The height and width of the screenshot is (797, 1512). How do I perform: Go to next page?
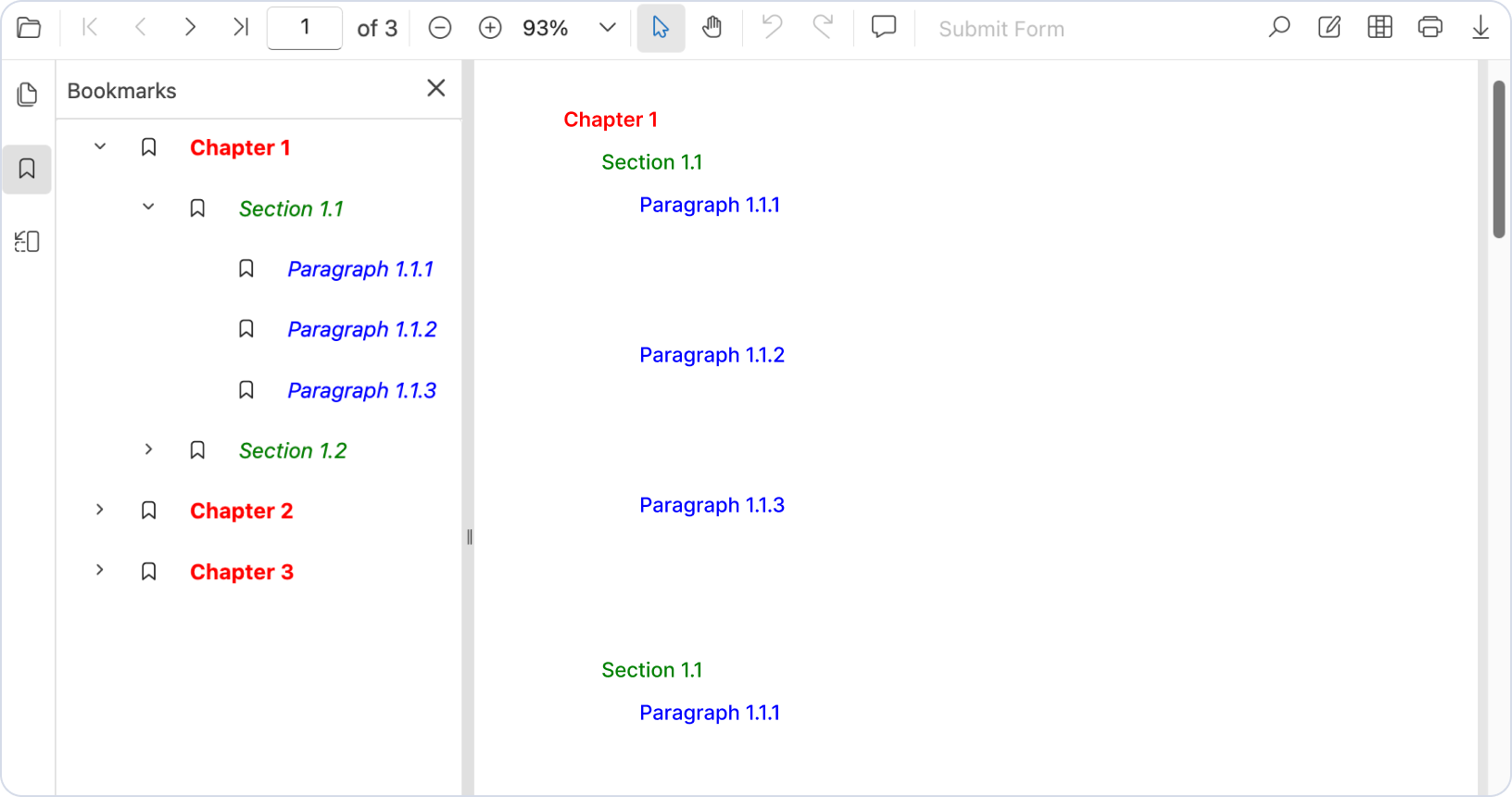click(190, 28)
